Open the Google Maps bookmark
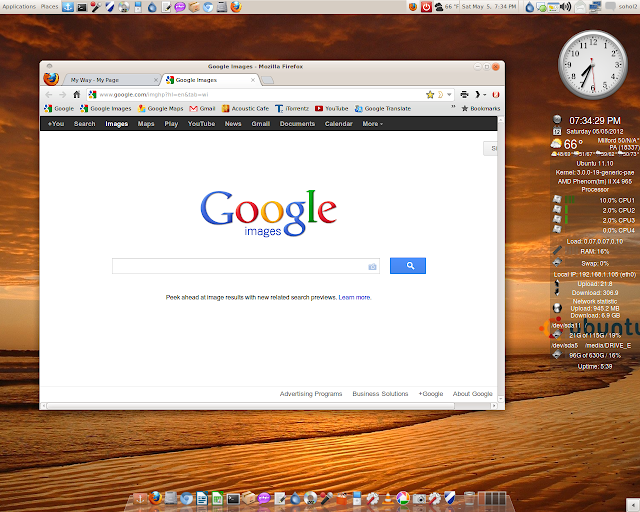The image size is (640, 512). click(161, 109)
